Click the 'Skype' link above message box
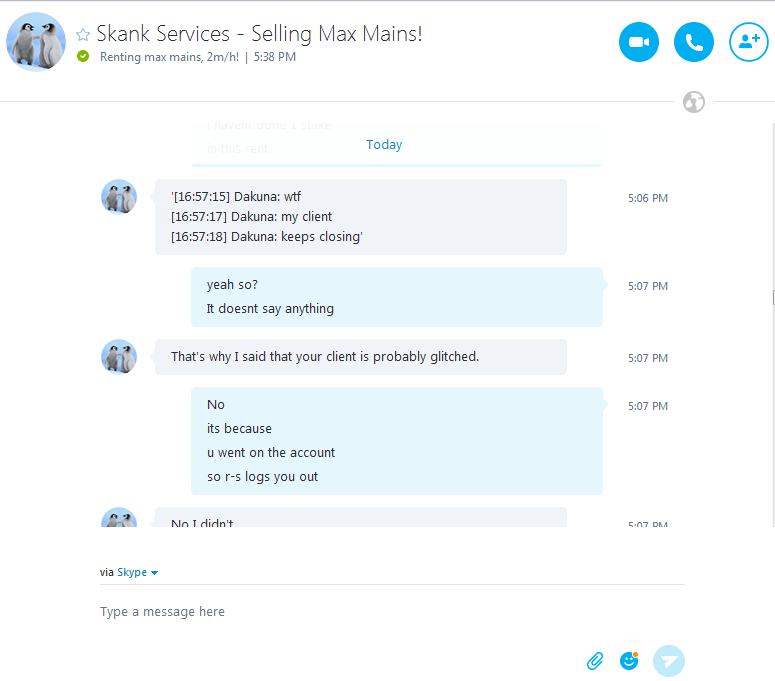The image size is (775, 681). tap(132, 573)
